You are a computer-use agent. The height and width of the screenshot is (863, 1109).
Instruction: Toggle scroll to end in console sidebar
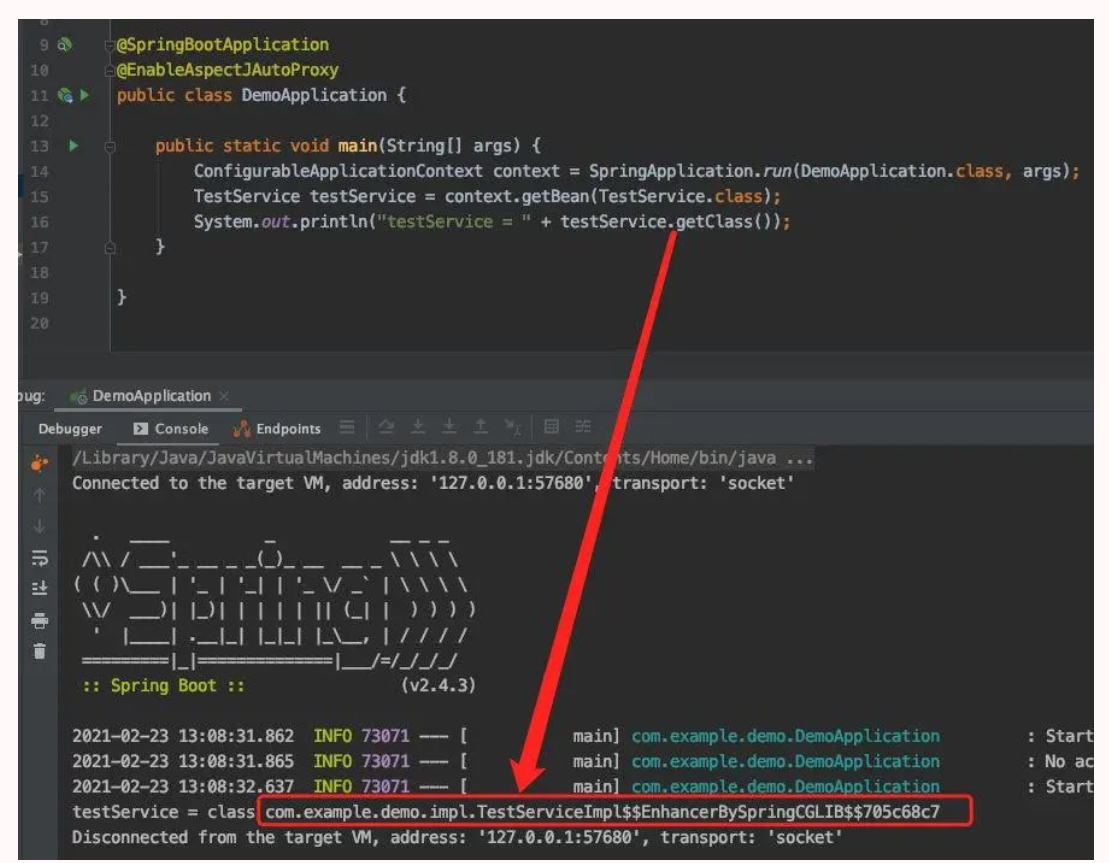(40, 589)
